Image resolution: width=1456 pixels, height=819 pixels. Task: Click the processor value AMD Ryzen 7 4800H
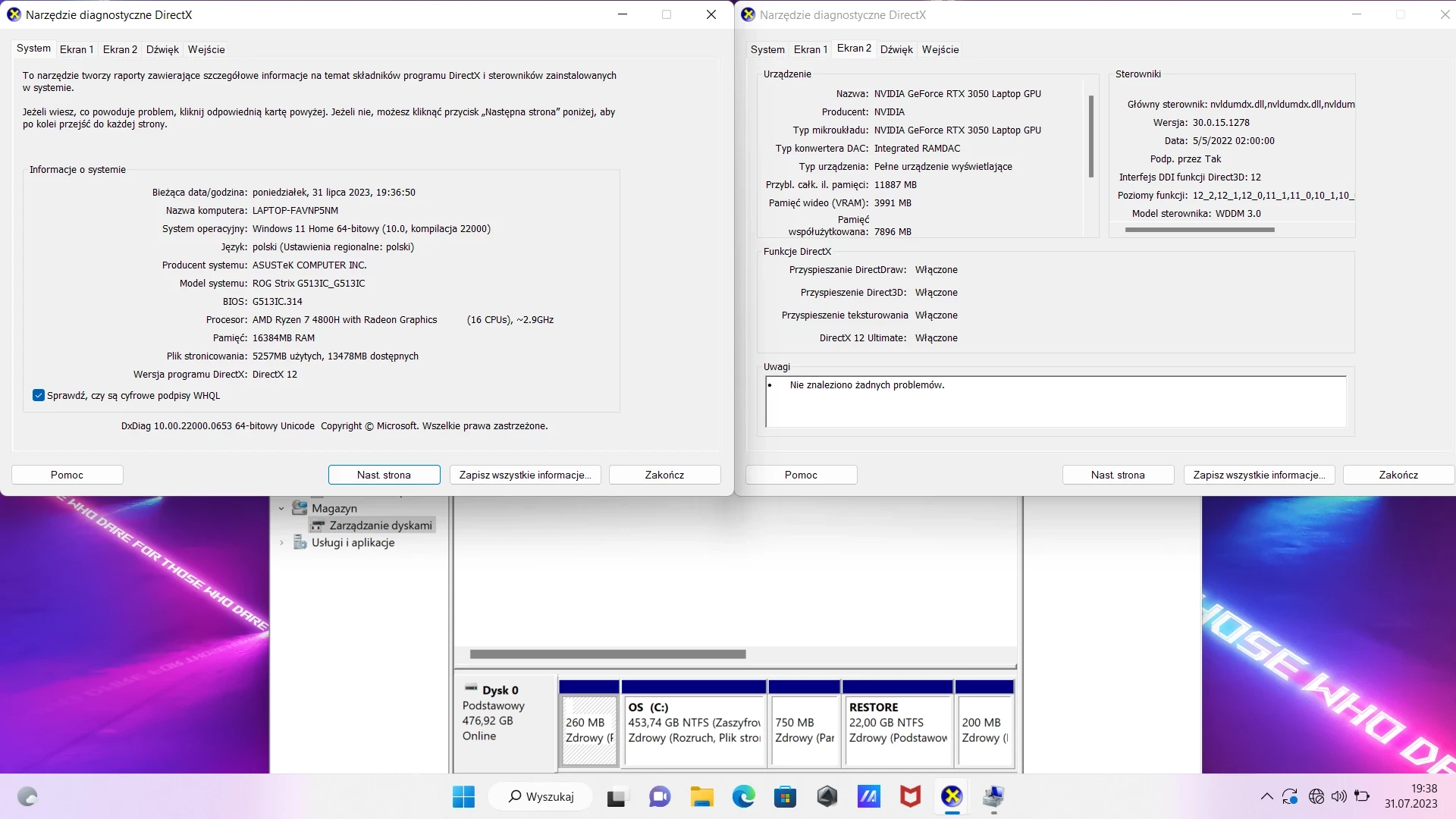tap(344, 320)
